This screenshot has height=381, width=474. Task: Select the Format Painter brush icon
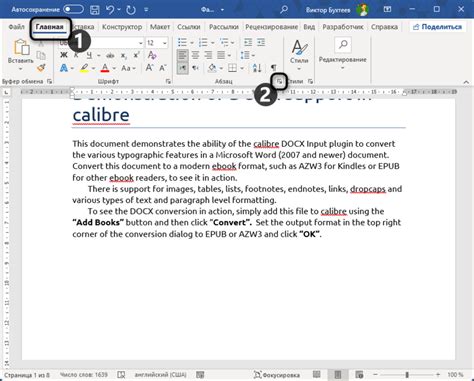coord(41,68)
